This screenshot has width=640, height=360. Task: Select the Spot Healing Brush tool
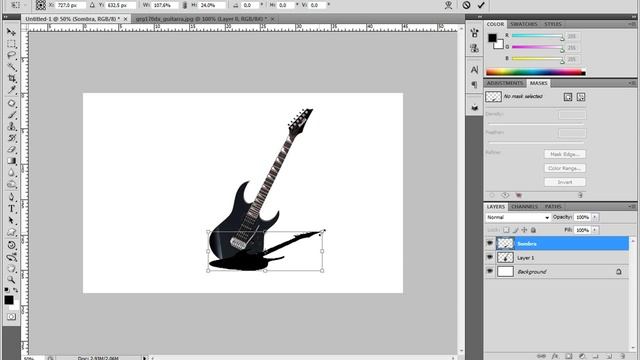click(11, 103)
